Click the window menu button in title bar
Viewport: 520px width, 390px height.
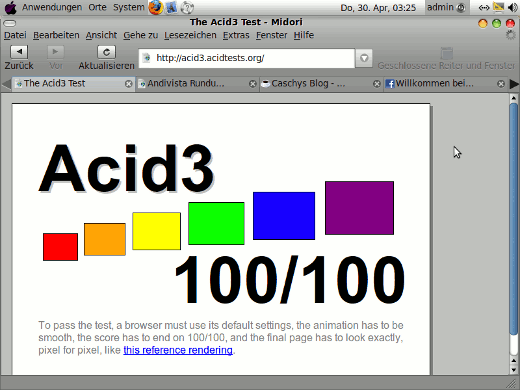9,23
